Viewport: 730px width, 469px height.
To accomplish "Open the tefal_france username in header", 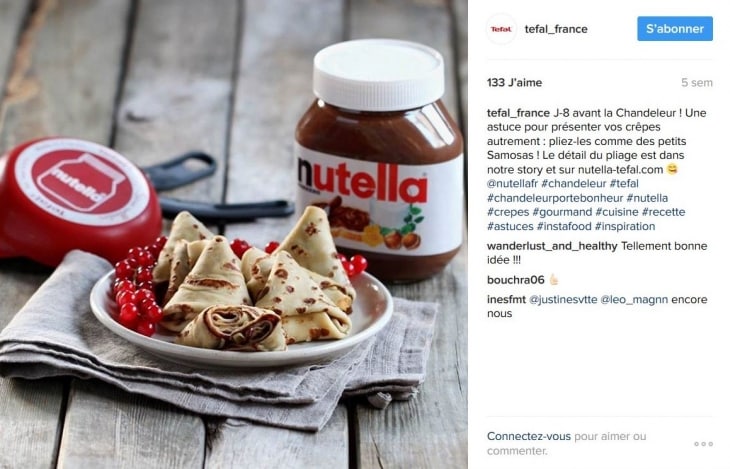I will coord(556,29).
